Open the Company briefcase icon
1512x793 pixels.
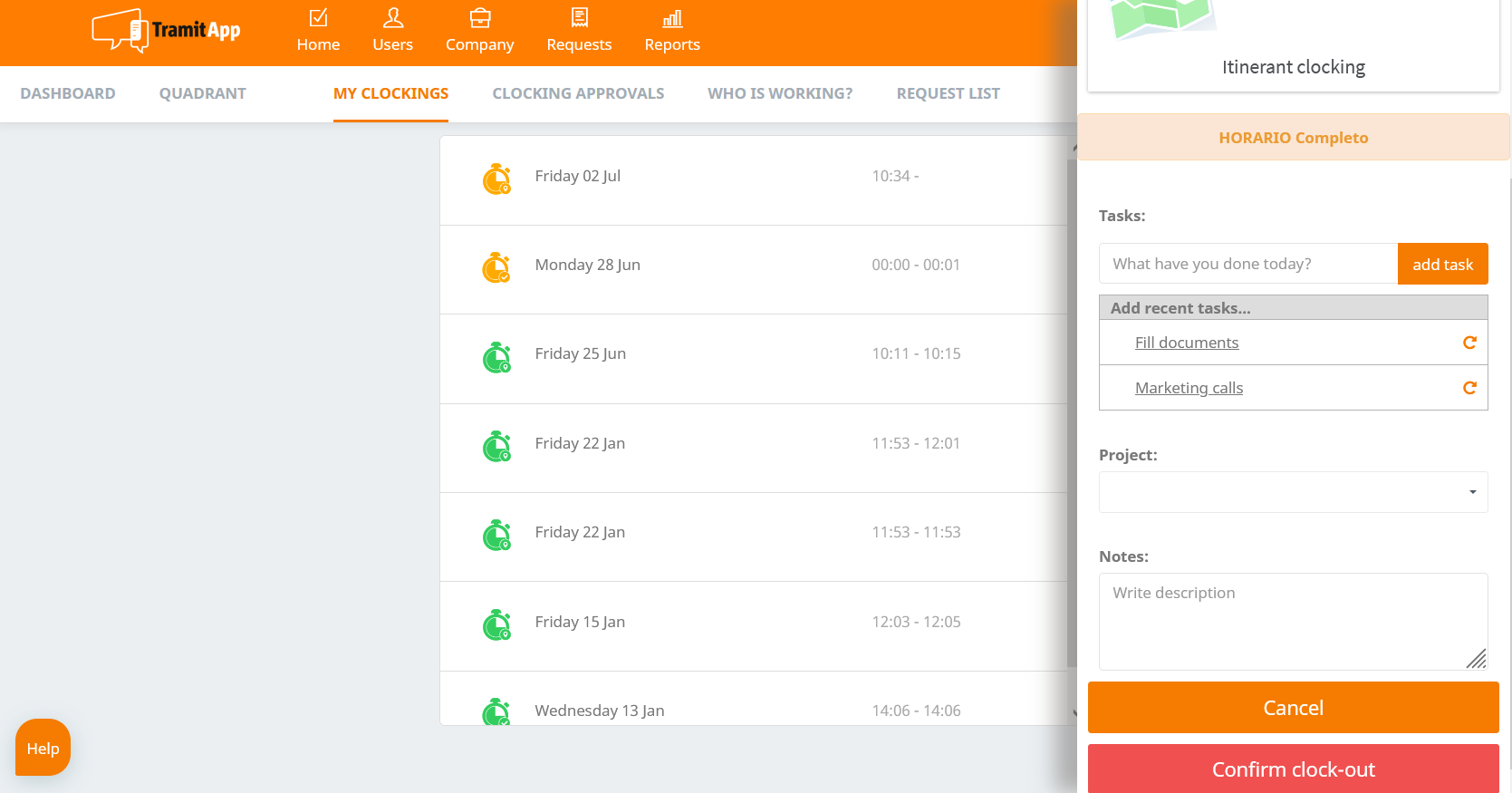tap(480, 18)
